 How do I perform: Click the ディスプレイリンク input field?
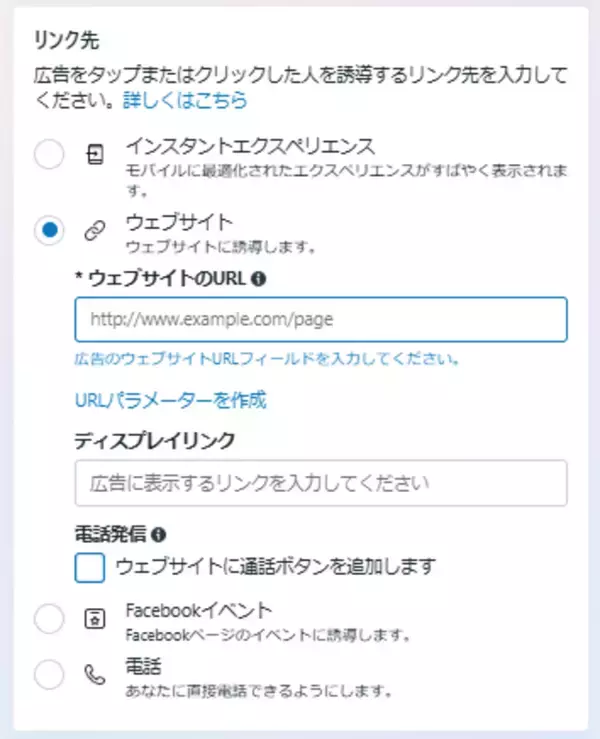pyautogui.click(x=321, y=483)
